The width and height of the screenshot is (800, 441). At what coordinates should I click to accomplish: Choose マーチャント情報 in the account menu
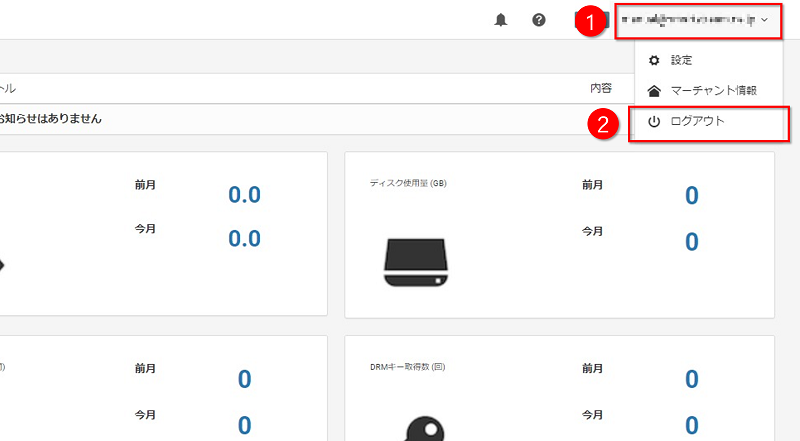[714, 91]
